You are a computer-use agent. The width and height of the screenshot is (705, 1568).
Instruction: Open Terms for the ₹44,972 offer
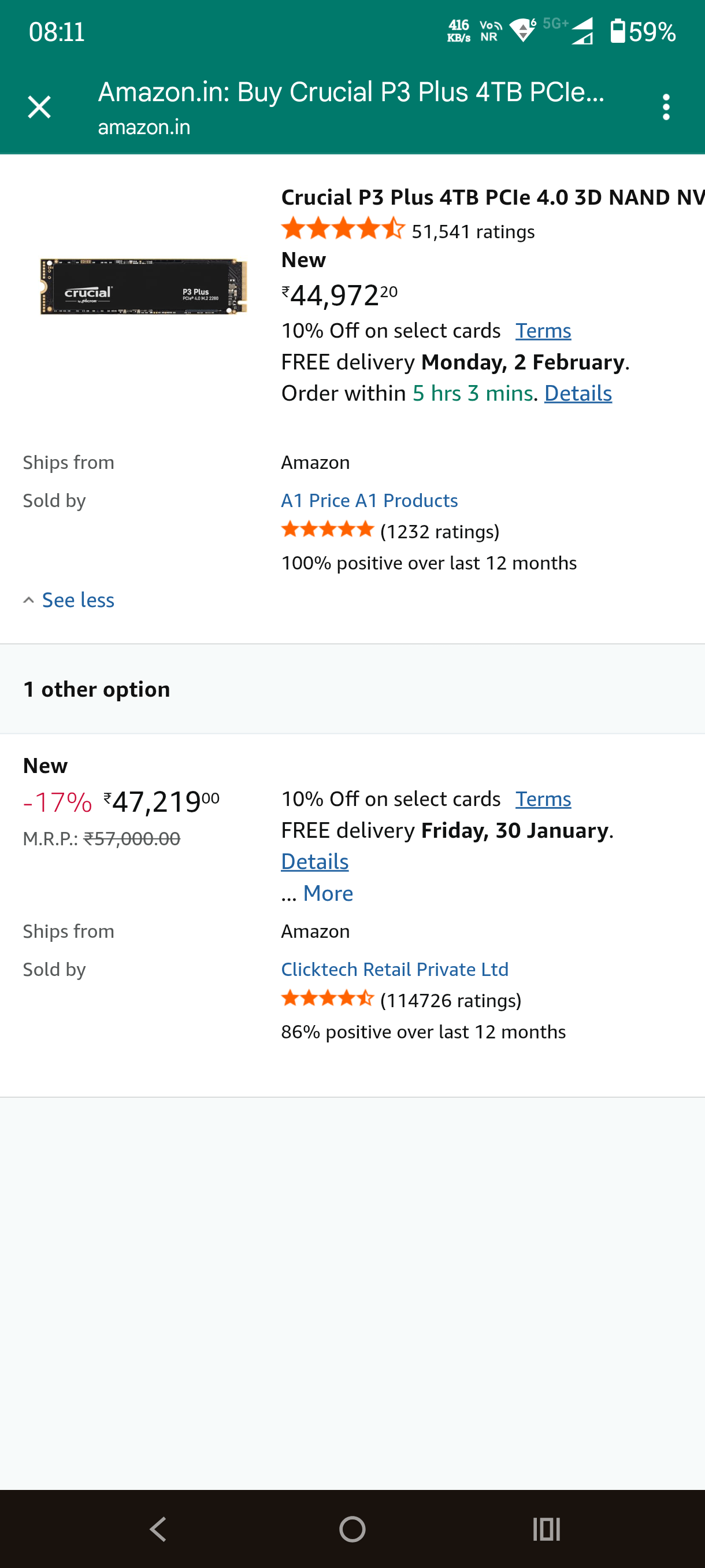click(543, 331)
